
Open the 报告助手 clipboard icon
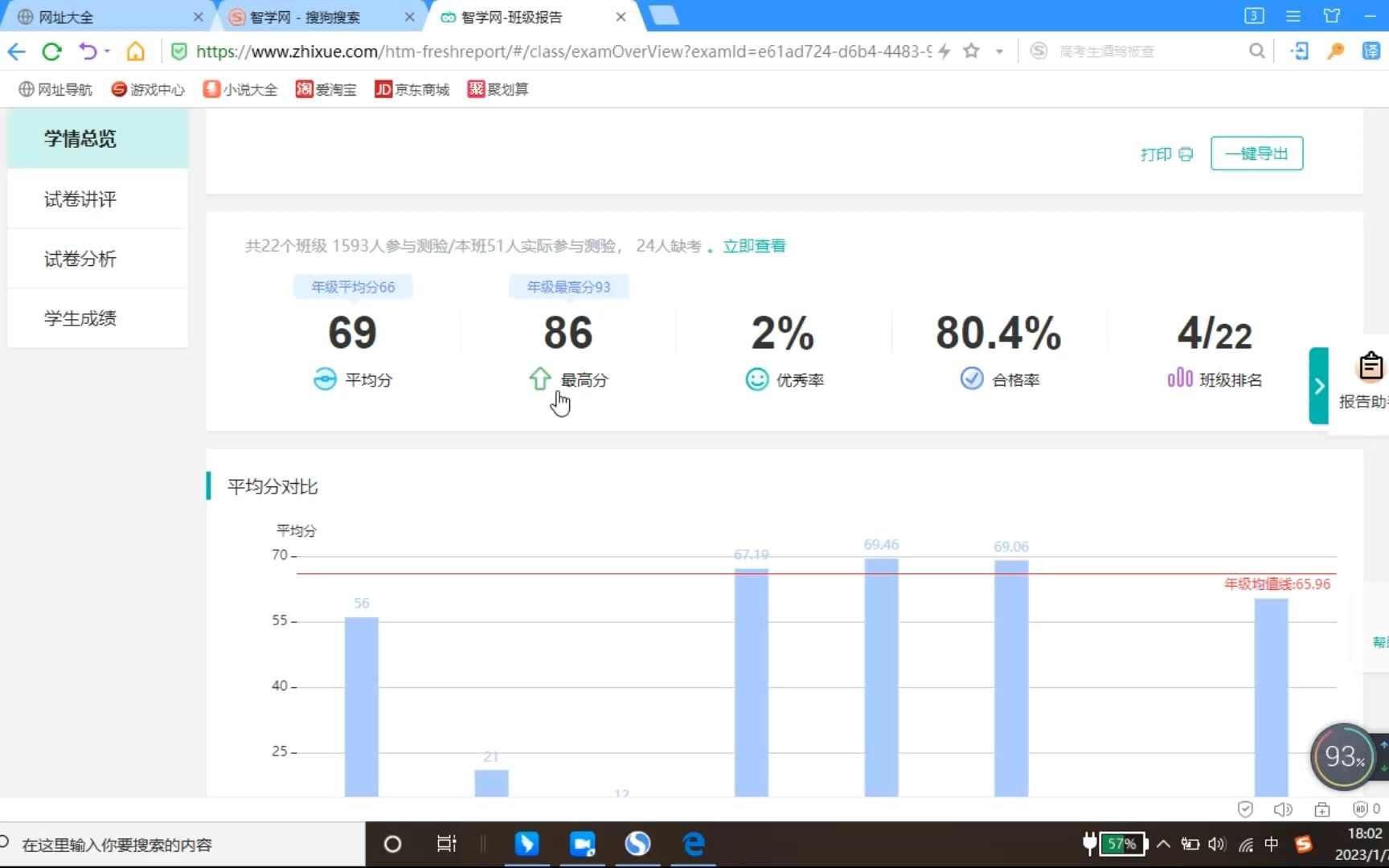[1370, 366]
